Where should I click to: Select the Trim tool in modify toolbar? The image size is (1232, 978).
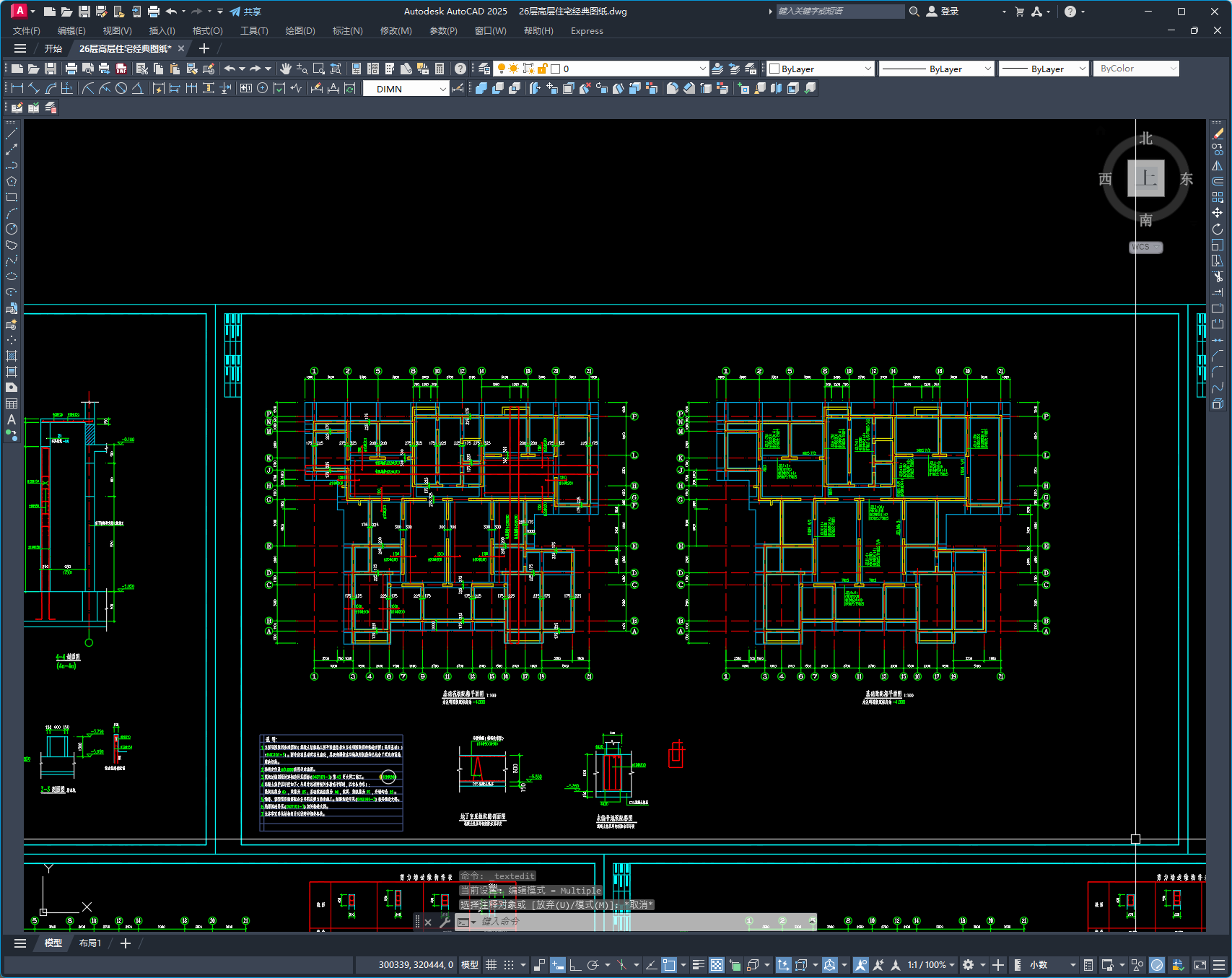click(1218, 276)
